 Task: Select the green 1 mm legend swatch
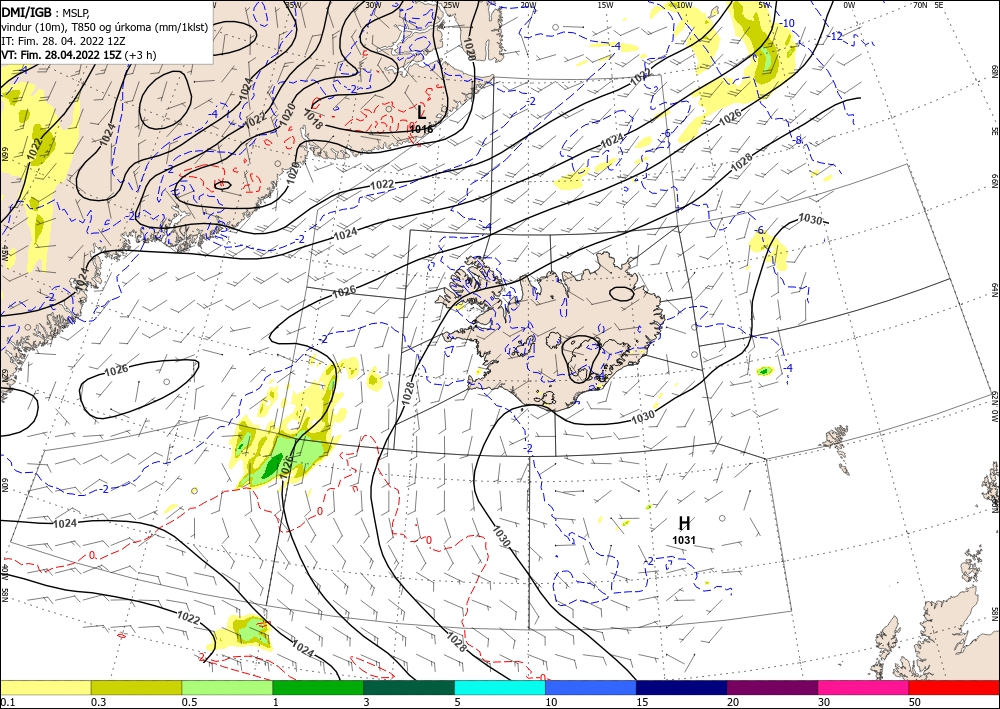point(318,687)
